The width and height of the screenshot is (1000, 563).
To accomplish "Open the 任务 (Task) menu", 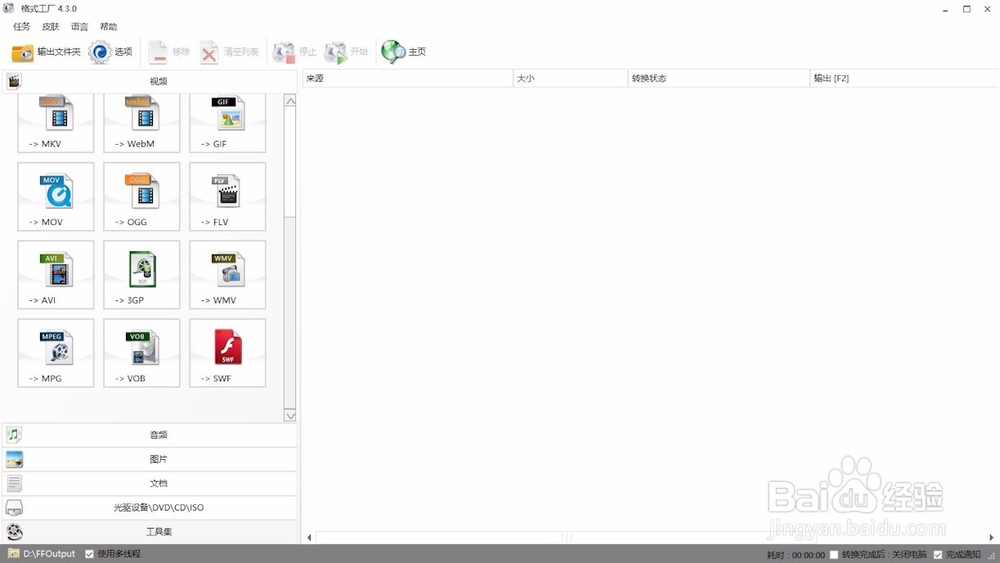I will 22,27.
